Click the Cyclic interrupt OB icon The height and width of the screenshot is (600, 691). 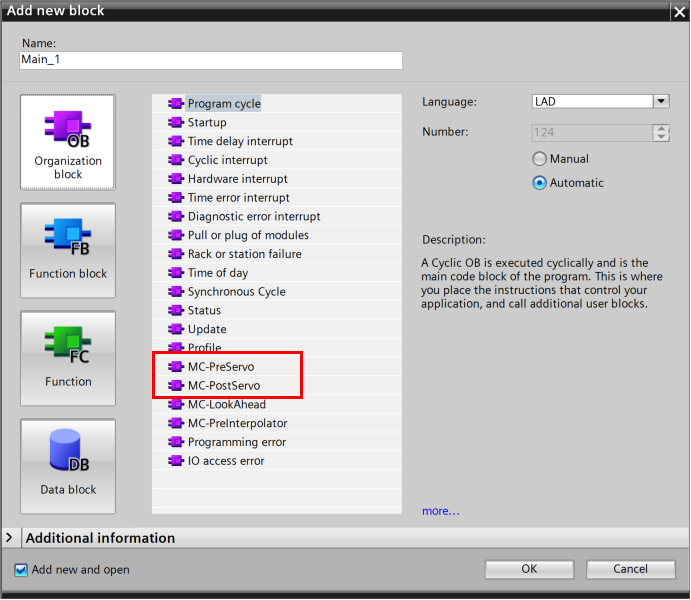[x=176, y=160]
